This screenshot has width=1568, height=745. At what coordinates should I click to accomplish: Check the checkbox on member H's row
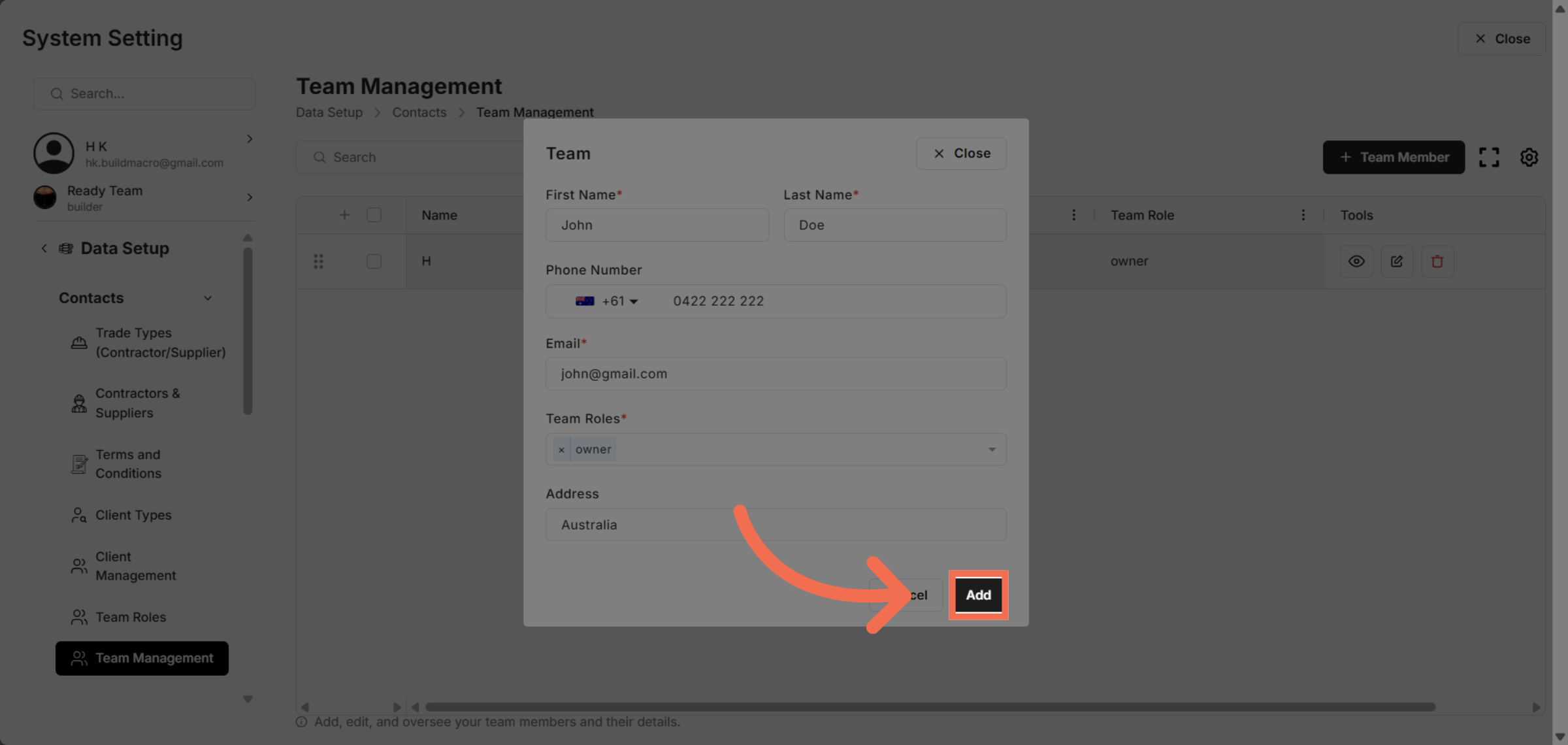click(374, 261)
